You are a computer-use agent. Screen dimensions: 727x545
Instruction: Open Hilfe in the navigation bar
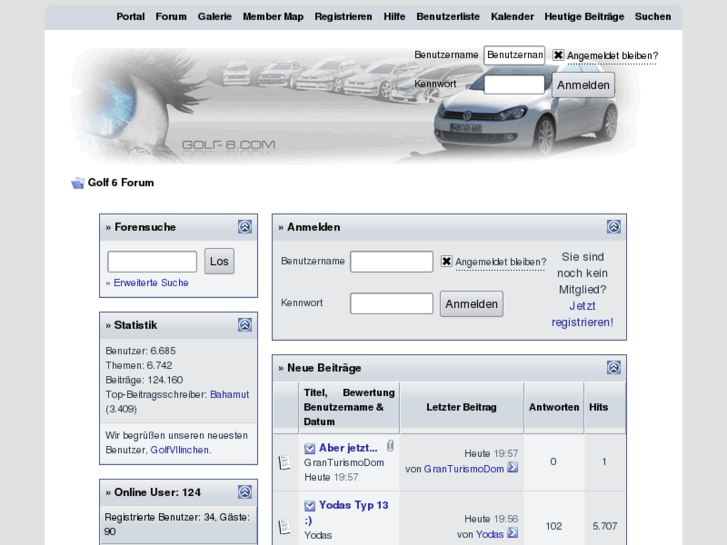pyautogui.click(x=394, y=17)
